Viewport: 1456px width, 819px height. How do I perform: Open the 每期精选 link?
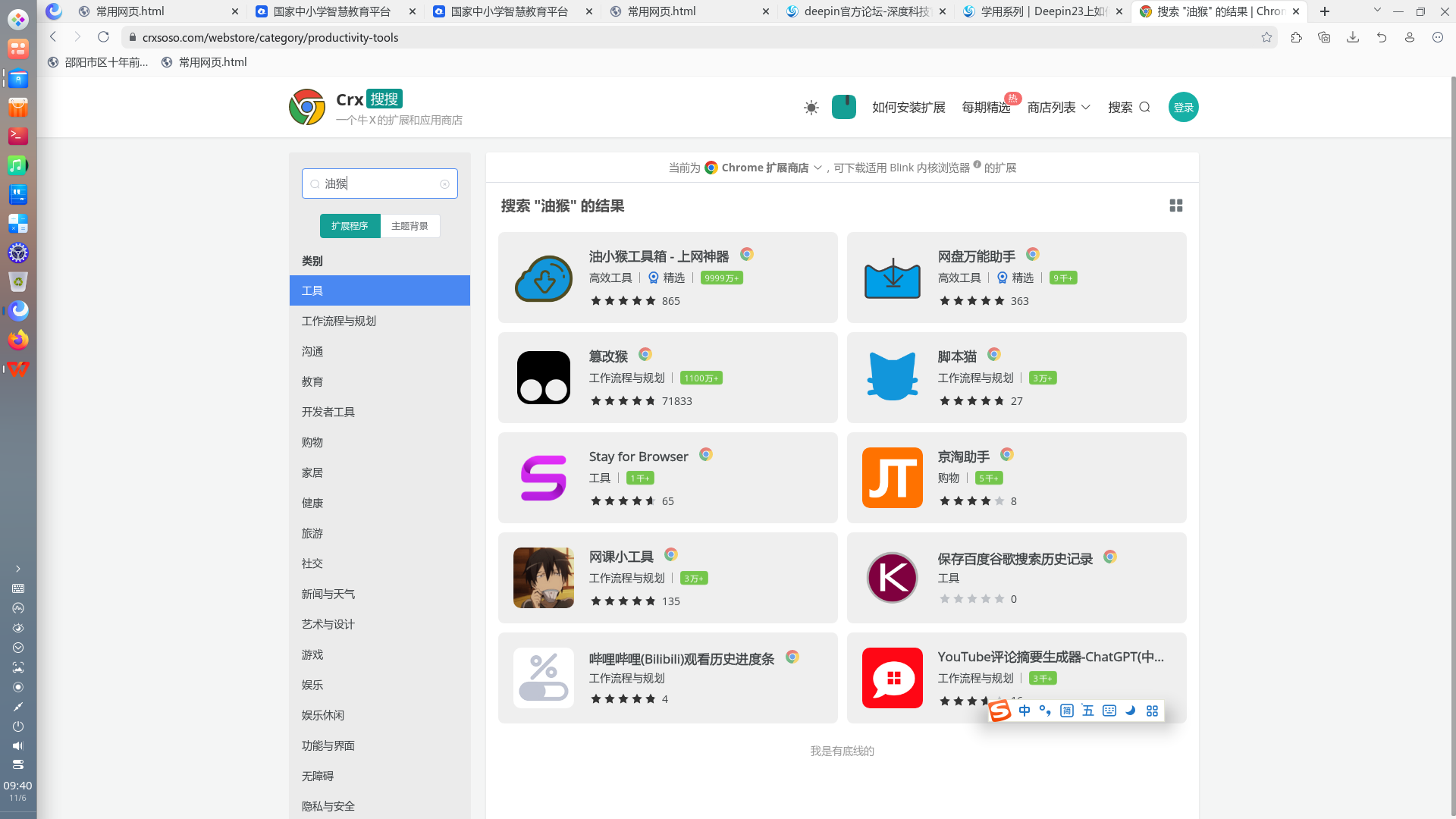[986, 108]
